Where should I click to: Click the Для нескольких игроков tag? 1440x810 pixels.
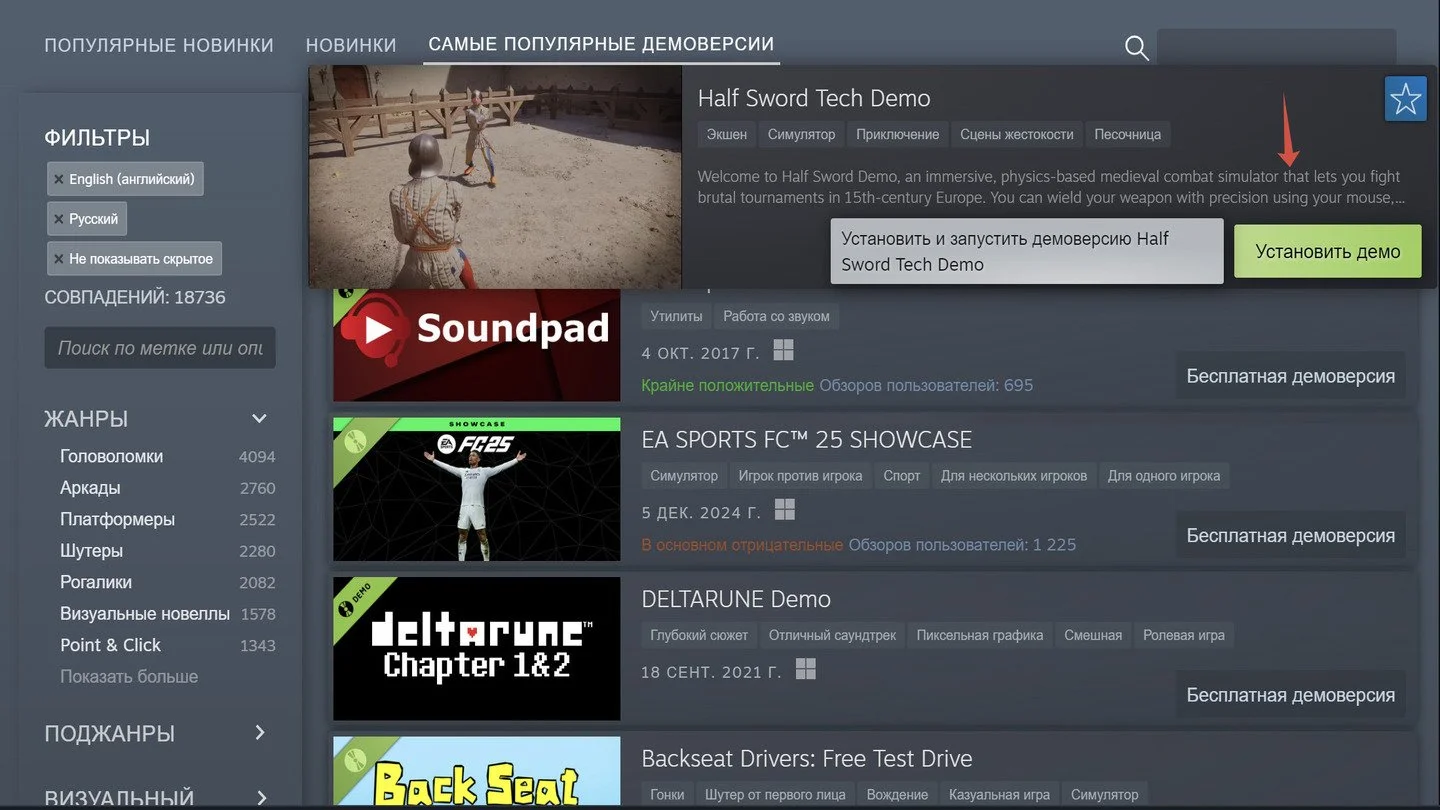1014,476
